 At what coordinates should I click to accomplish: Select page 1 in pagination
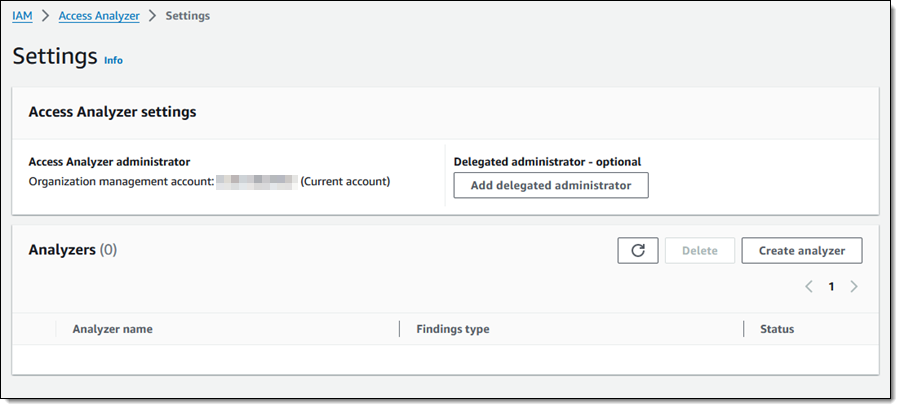tap(831, 286)
